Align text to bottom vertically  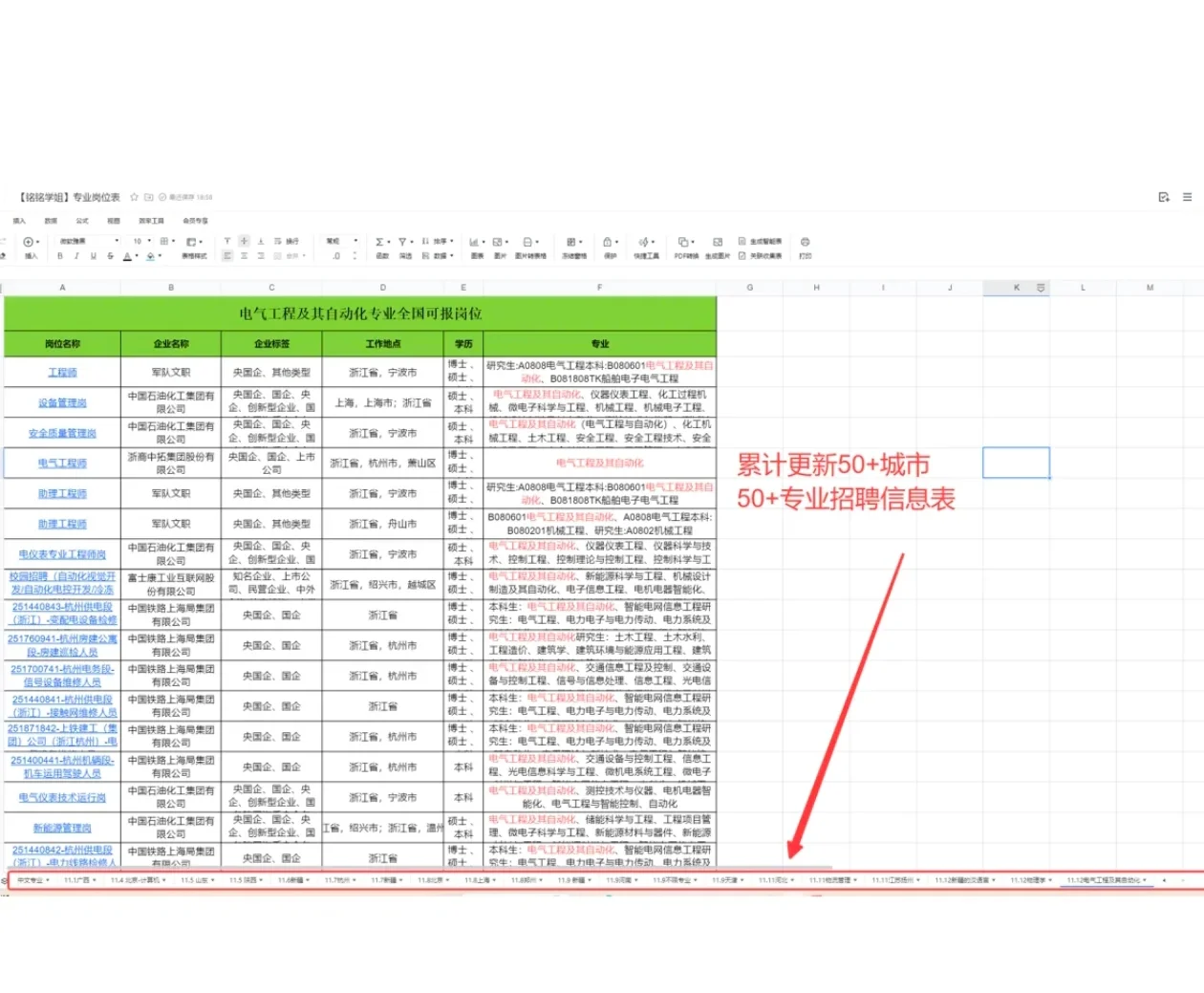click(261, 241)
